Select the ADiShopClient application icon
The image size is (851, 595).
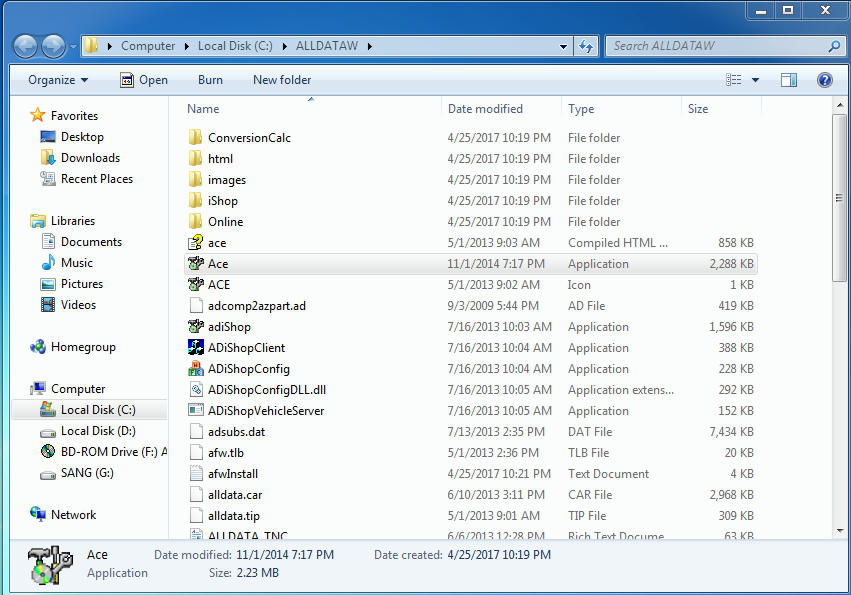point(195,347)
